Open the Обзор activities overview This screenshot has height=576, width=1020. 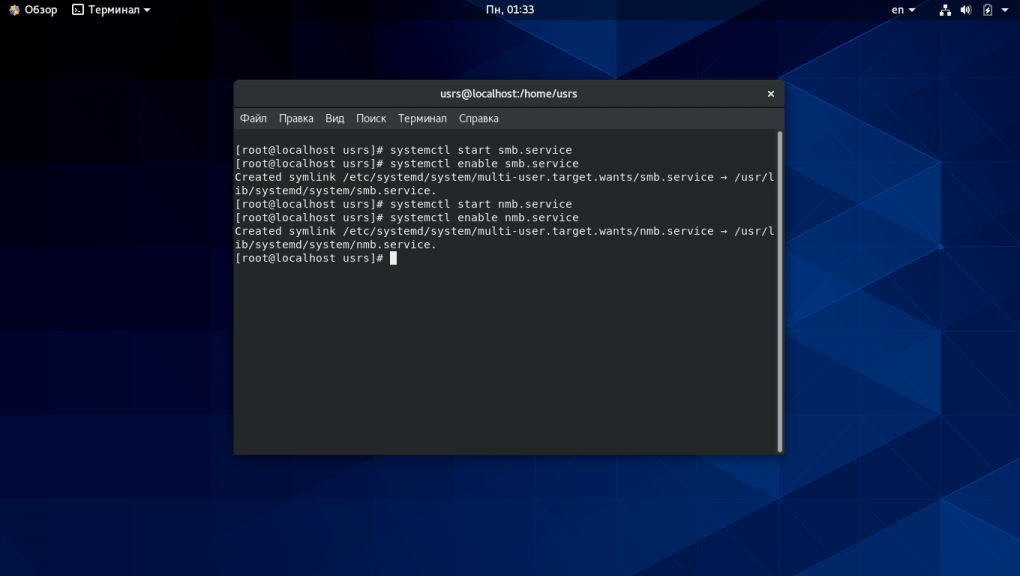pos(33,10)
